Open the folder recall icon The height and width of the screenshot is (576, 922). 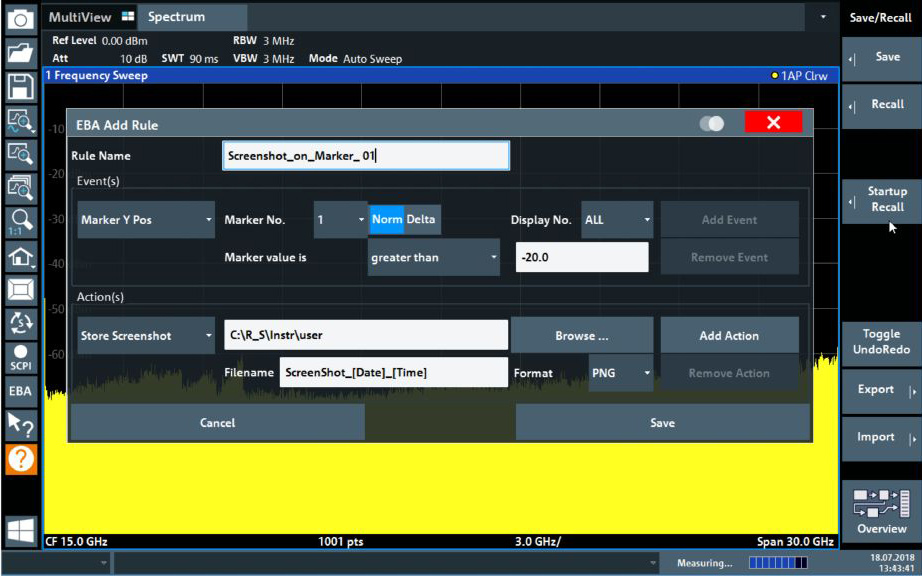21,52
